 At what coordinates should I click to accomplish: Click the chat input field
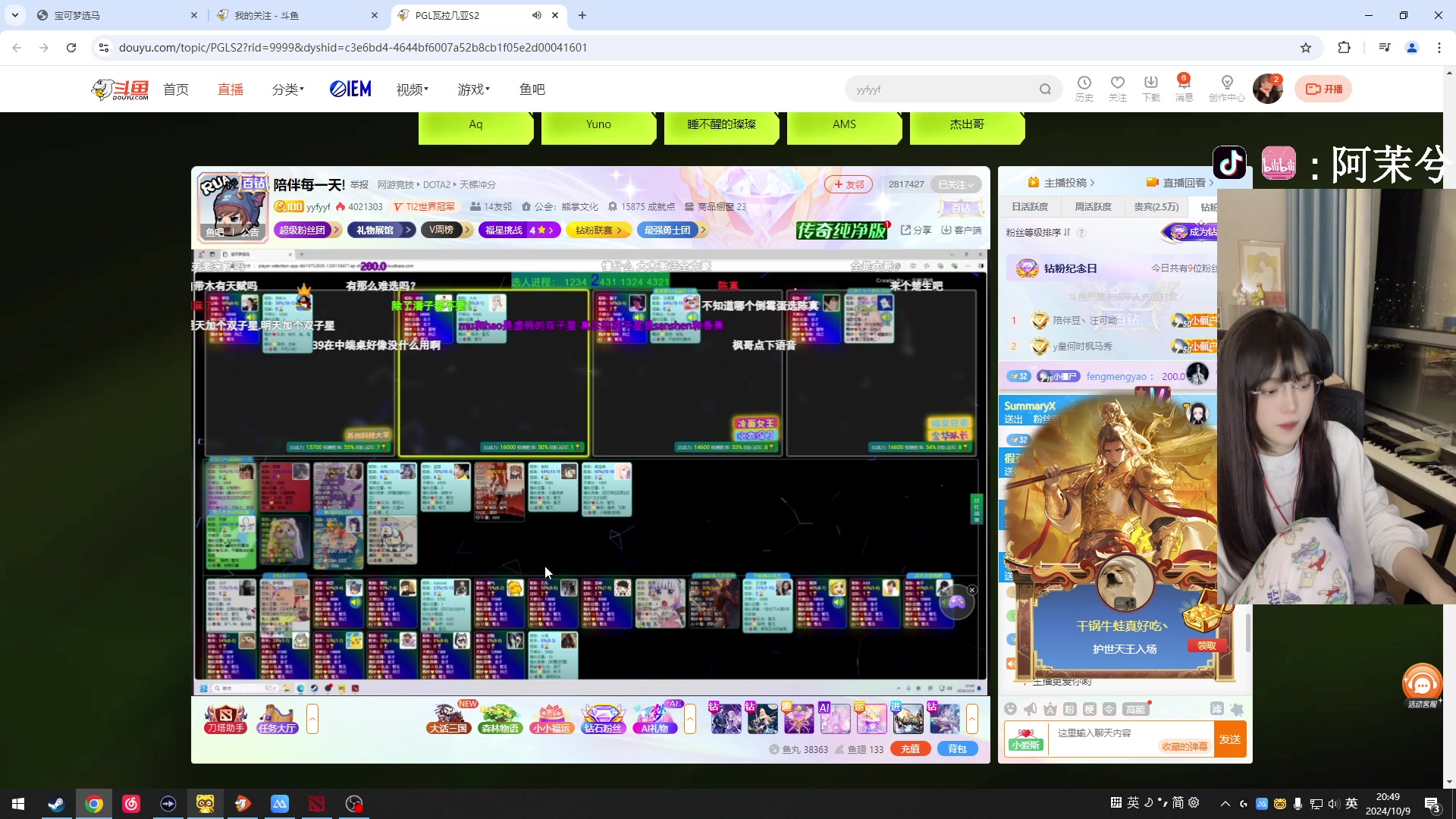(1130, 739)
